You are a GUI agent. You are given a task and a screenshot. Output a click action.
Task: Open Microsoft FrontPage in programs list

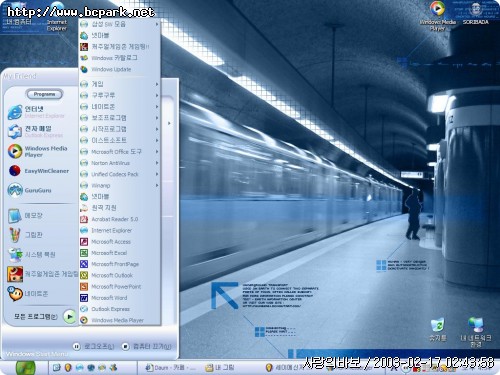pos(109,264)
